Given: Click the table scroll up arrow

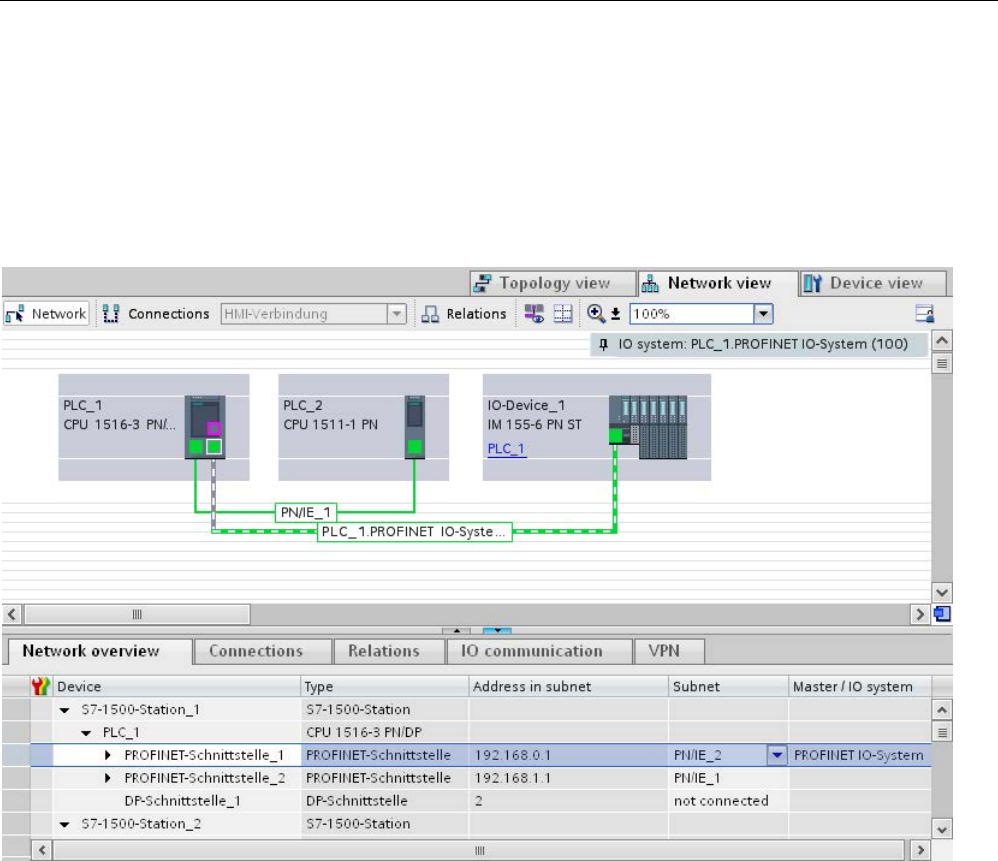Looking at the screenshot, I should point(942,709).
